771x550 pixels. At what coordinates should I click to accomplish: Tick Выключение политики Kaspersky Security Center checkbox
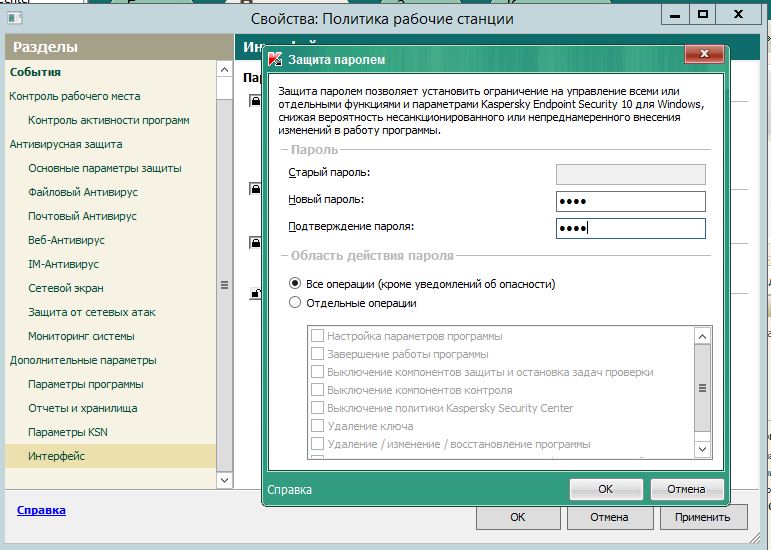tap(318, 407)
